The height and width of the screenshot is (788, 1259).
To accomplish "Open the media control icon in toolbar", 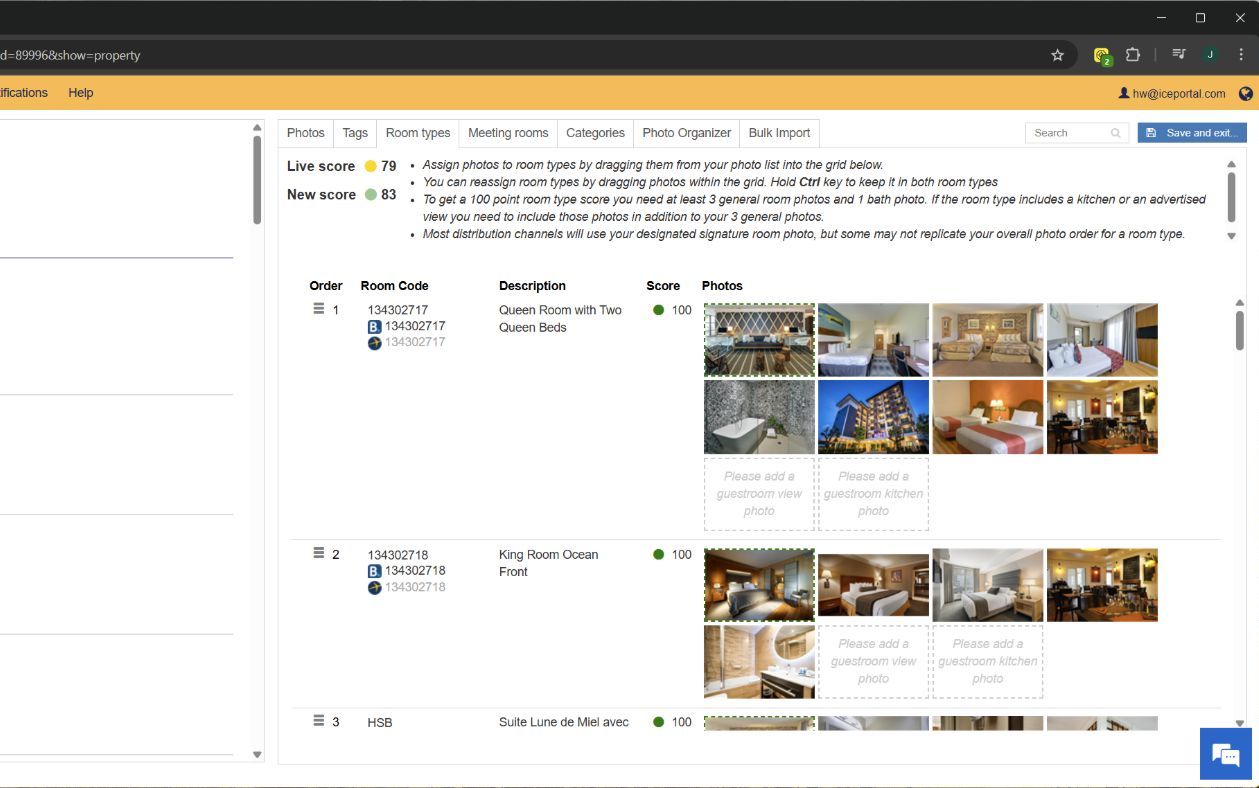I will [1179, 55].
